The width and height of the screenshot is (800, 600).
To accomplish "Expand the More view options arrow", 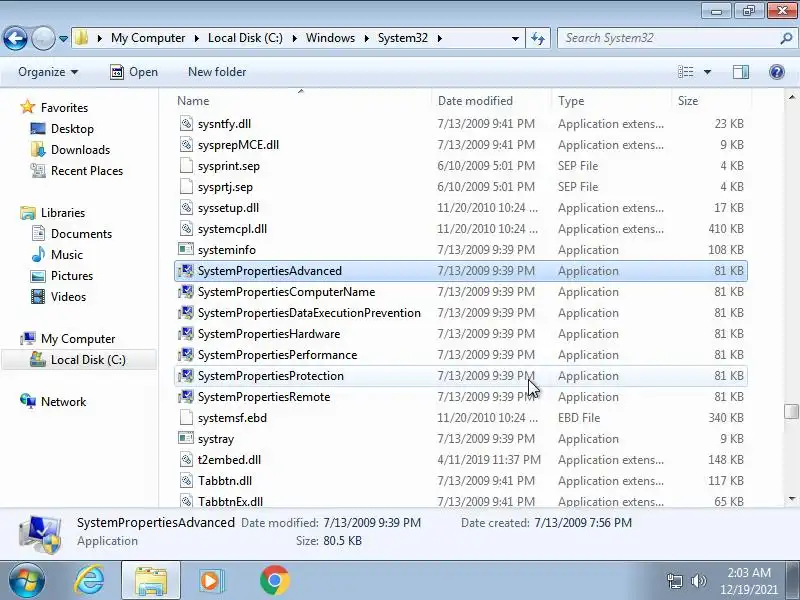I will [707, 72].
